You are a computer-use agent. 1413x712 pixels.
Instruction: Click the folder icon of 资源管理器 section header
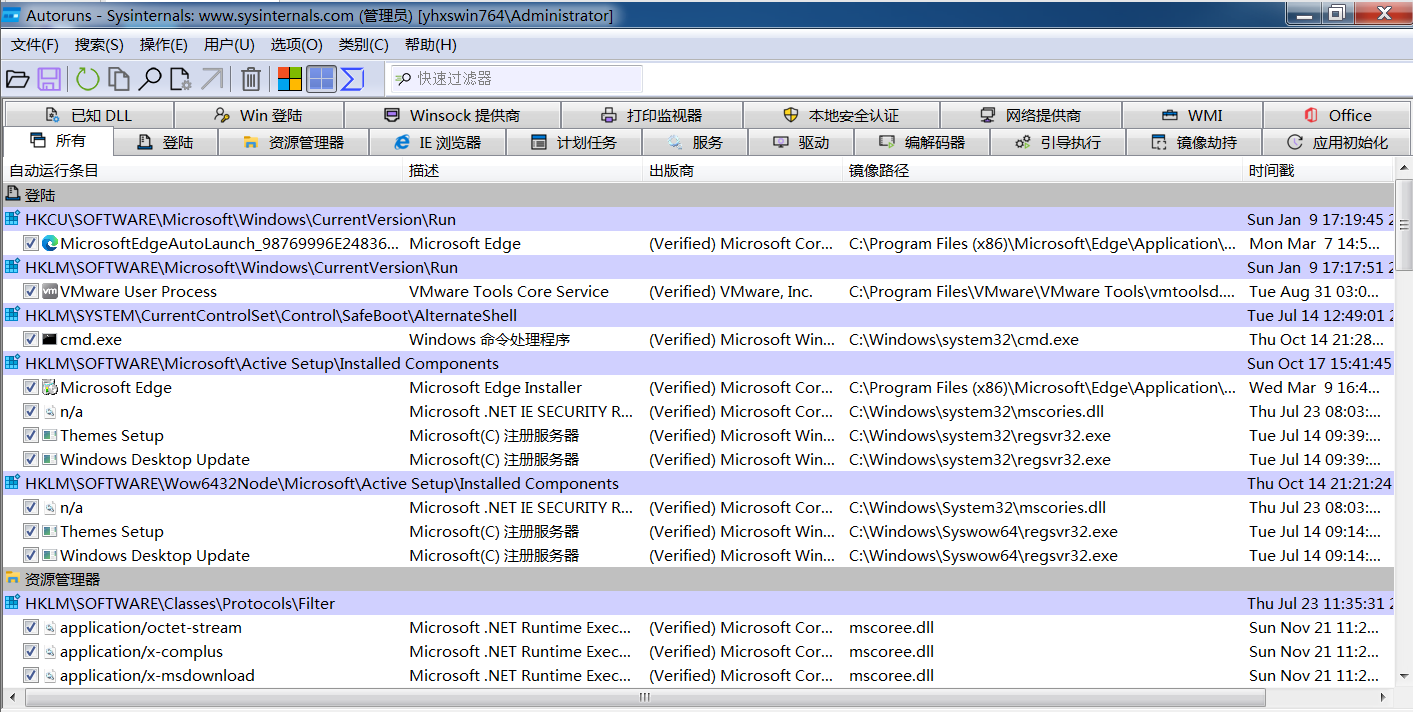click(x=13, y=579)
